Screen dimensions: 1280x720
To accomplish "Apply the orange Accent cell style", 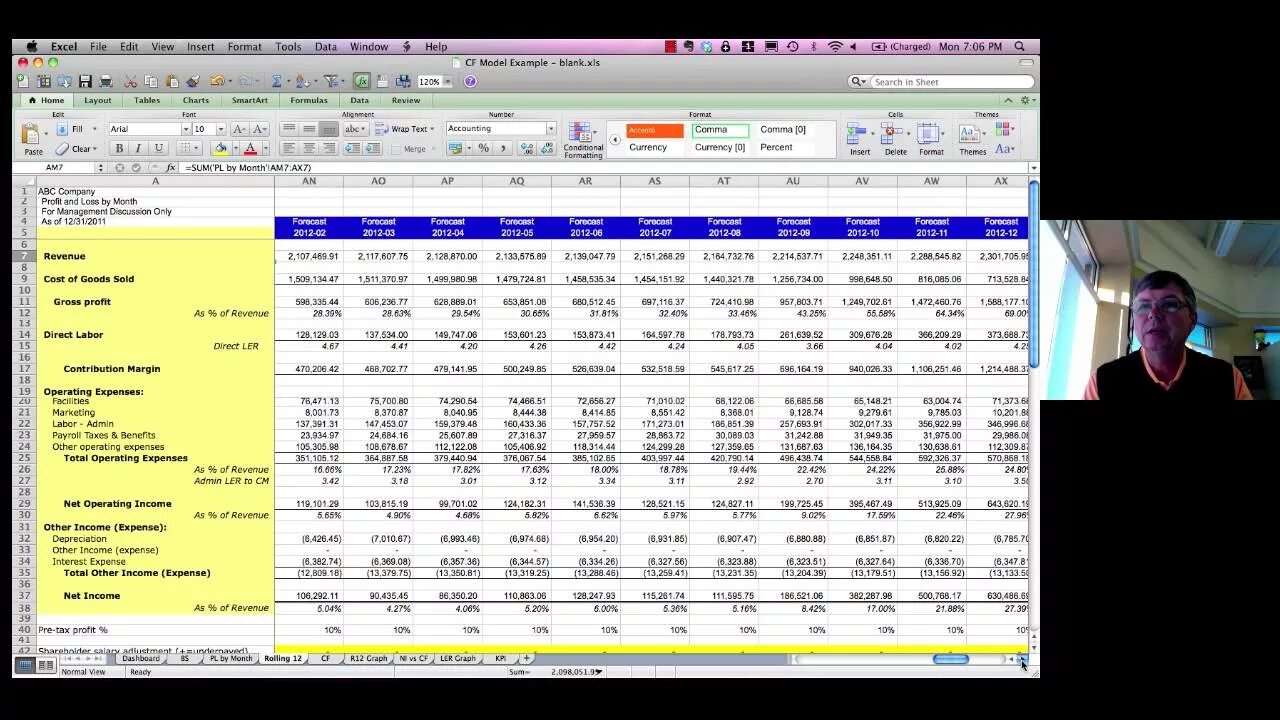I will (654, 130).
